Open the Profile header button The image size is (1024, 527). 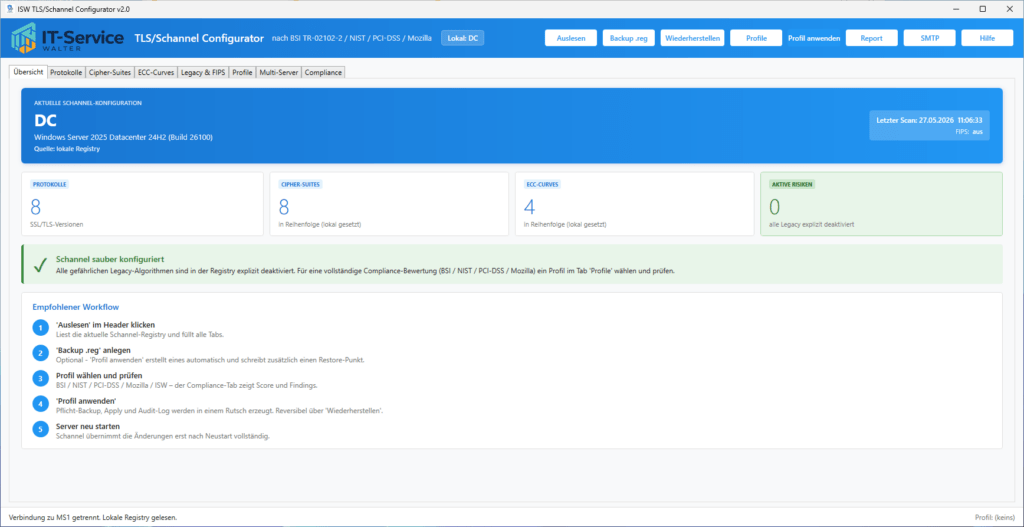pos(756,38)
